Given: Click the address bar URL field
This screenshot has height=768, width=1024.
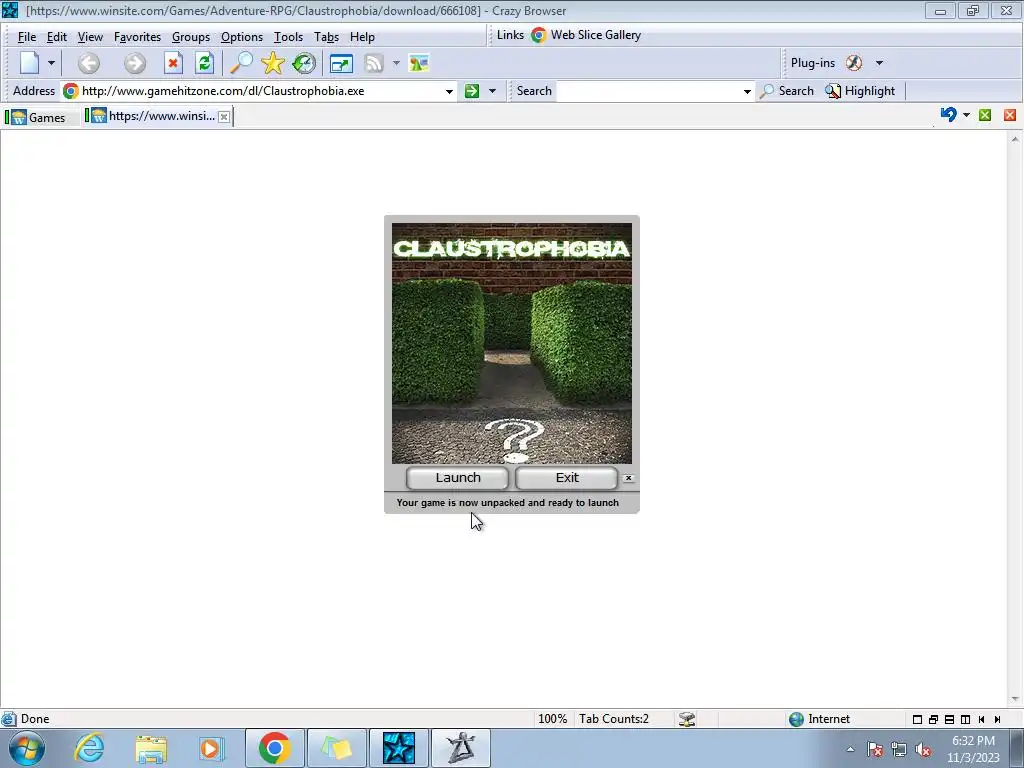Looking at the screenshot, I should coord(261,91).
